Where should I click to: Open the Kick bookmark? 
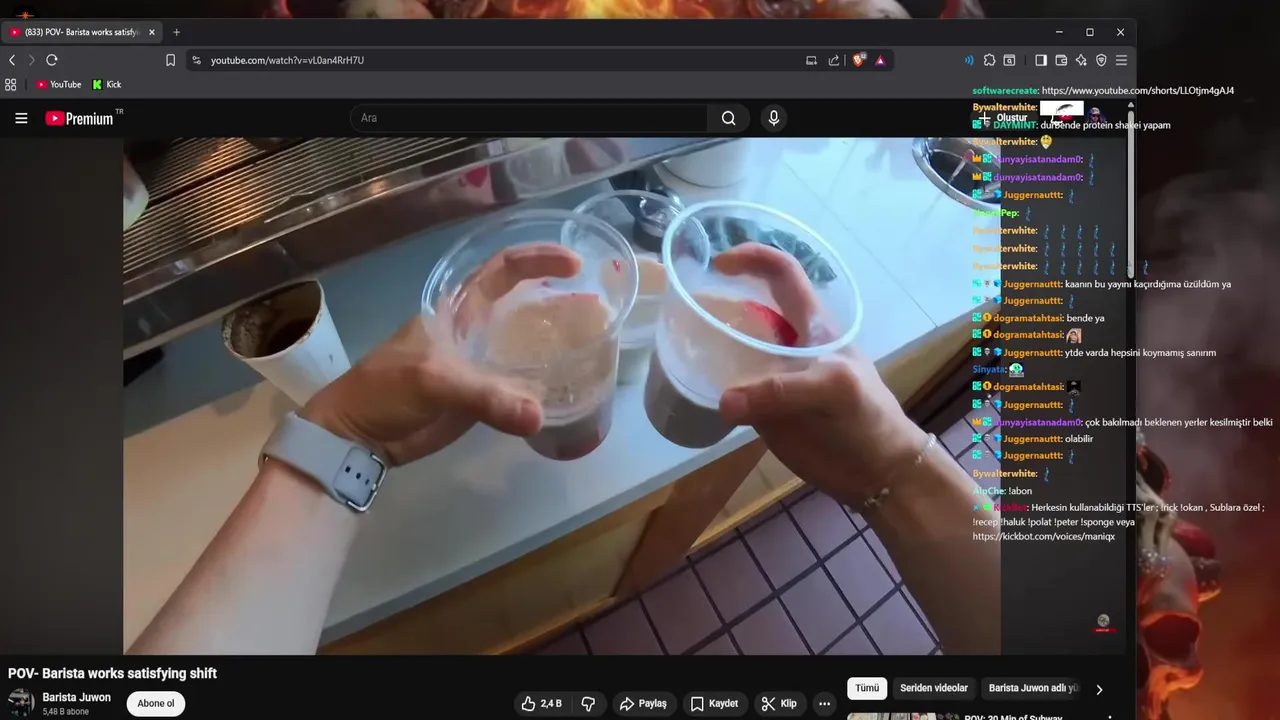[107, 85]
